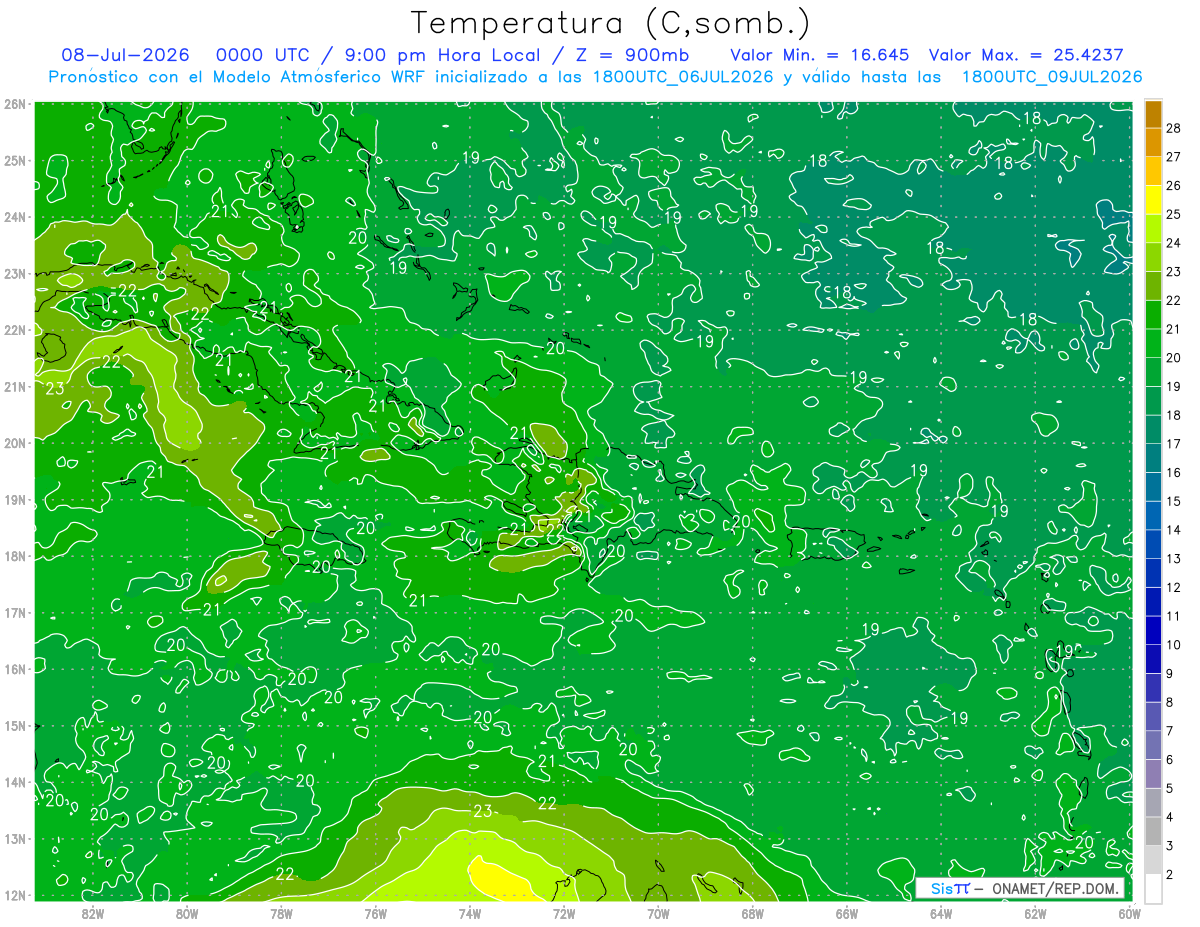Click the 14N latitude axis label
The image size is (1200, 927).
(14, 782)
